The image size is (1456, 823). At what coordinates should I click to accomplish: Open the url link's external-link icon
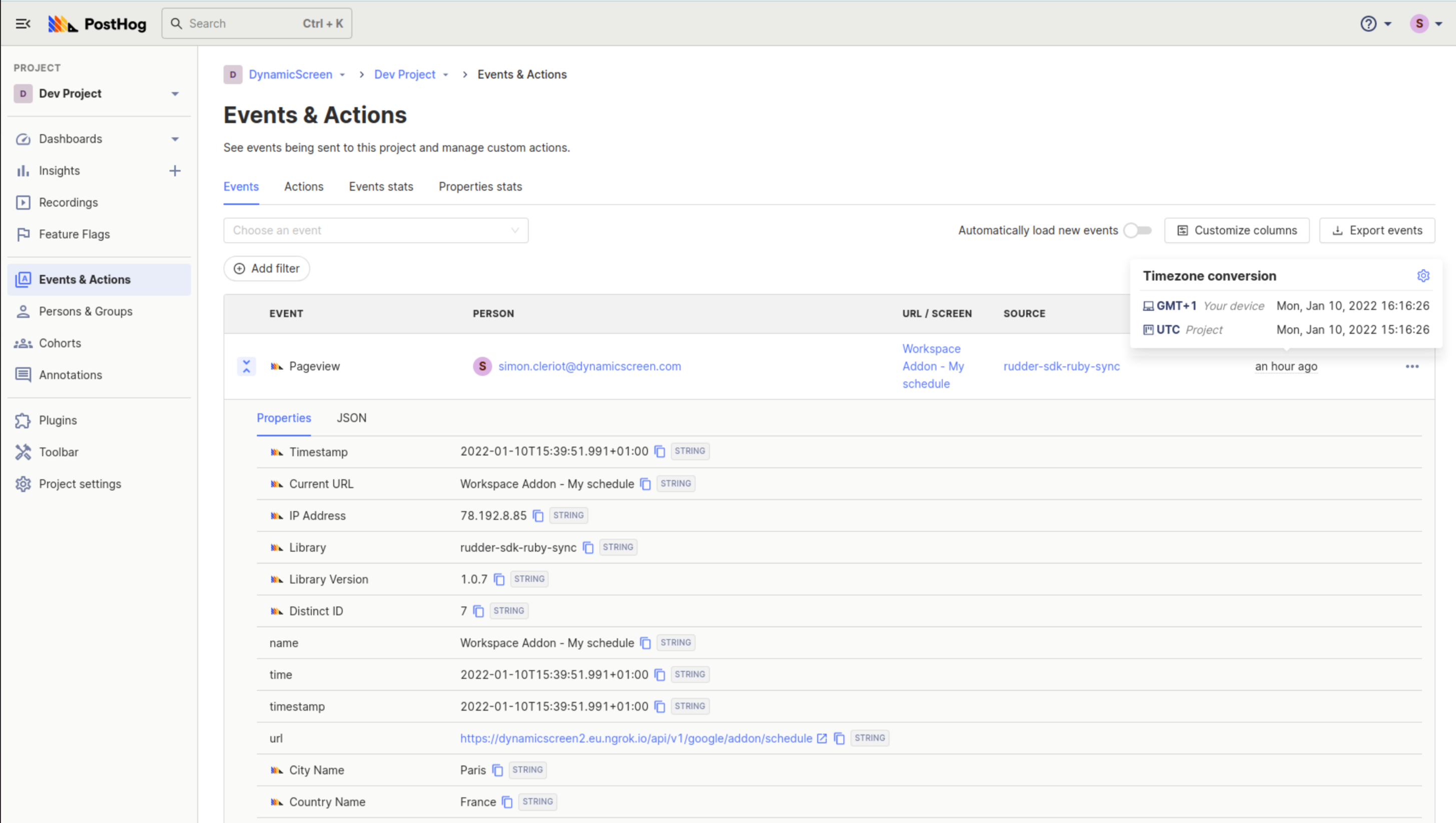(x=822, y=738)
